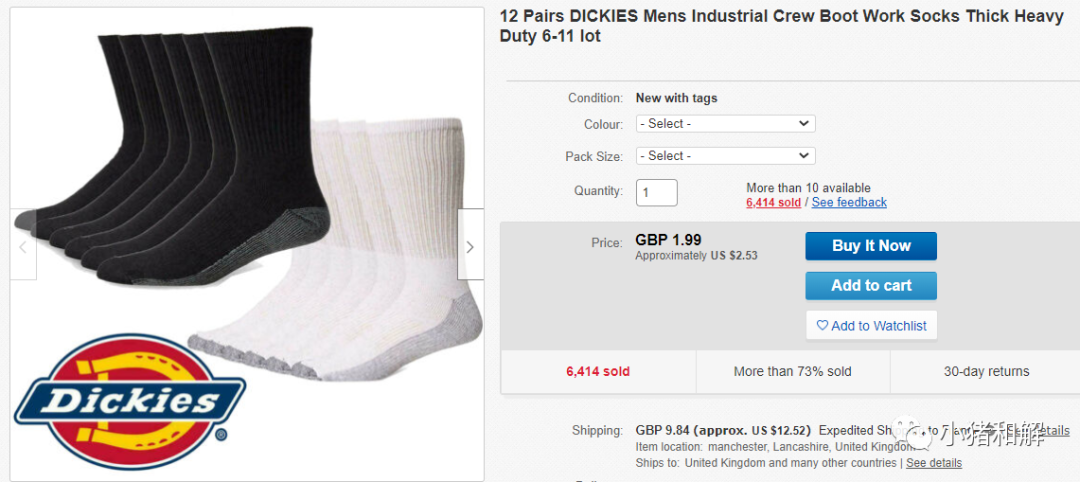Click the Dickies logo in product image

point(129,404)
